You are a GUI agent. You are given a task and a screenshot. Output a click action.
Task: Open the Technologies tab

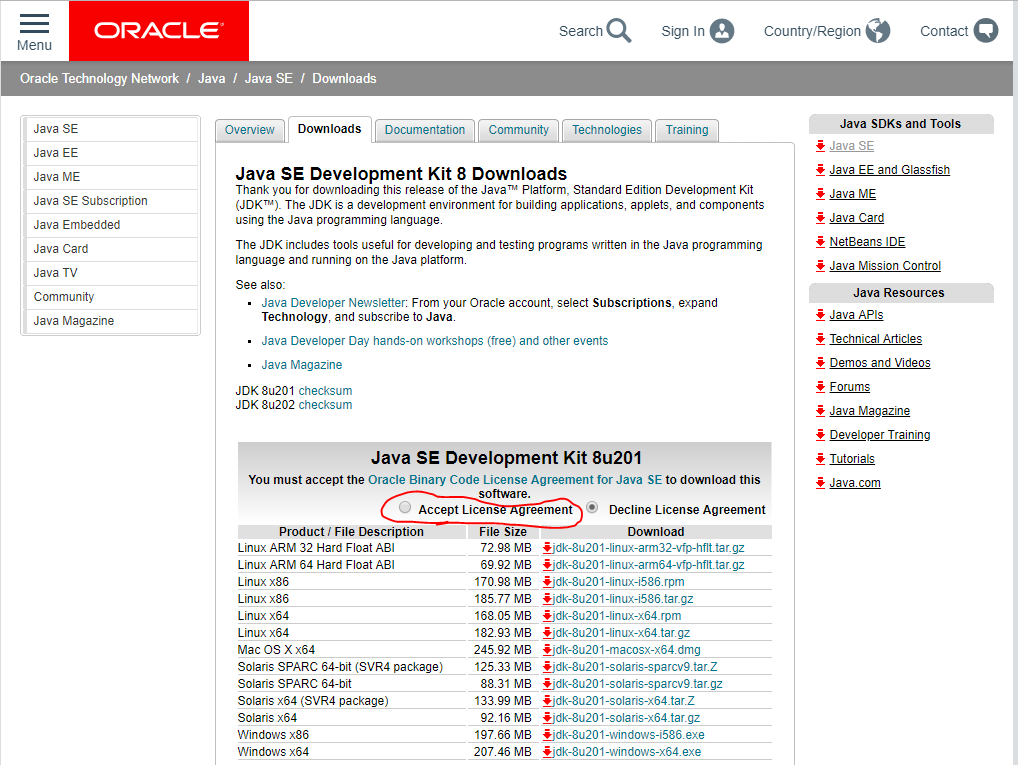[607, 130]
